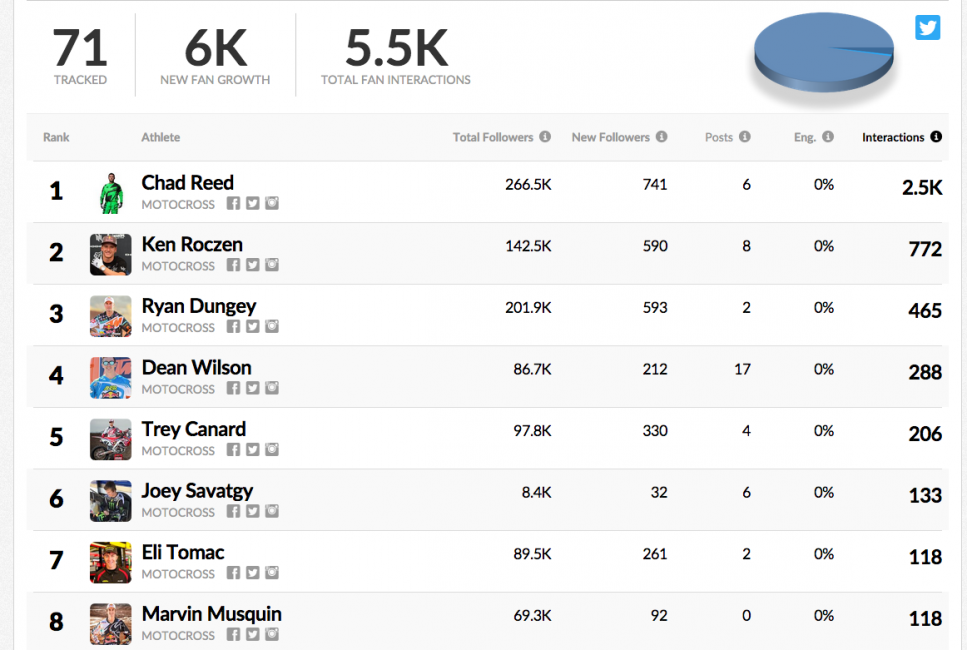Click info icon beside Eng. header
Image resolution: width=967 pixels, height=650 pixels.
point(828,137)
